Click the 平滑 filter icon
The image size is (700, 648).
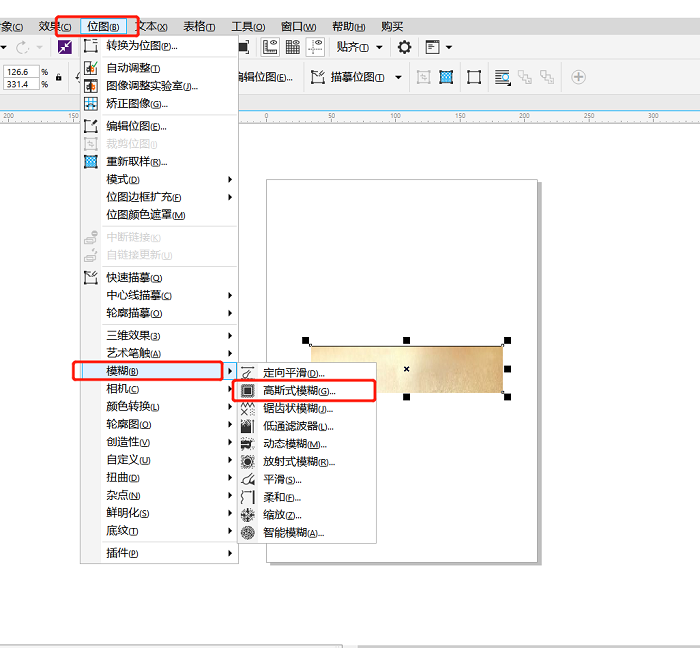[248, 480]
